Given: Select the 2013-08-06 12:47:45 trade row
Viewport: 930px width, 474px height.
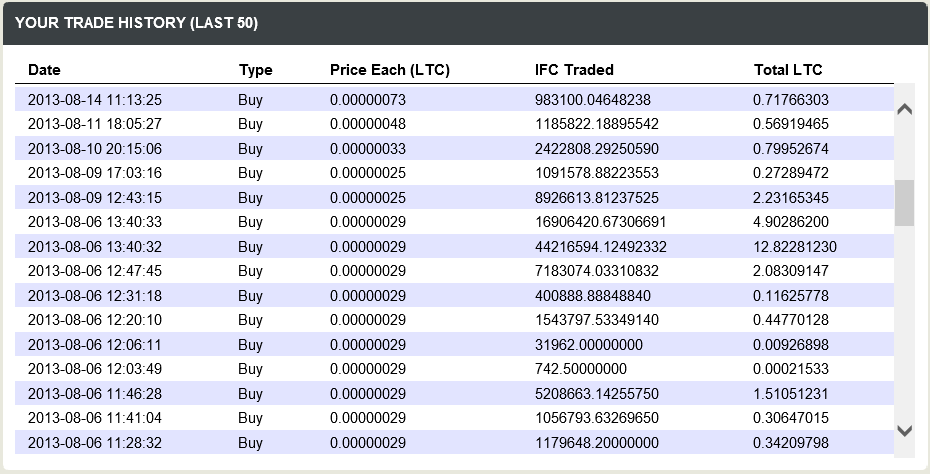Looking at the screenshot, I should 454,271.
